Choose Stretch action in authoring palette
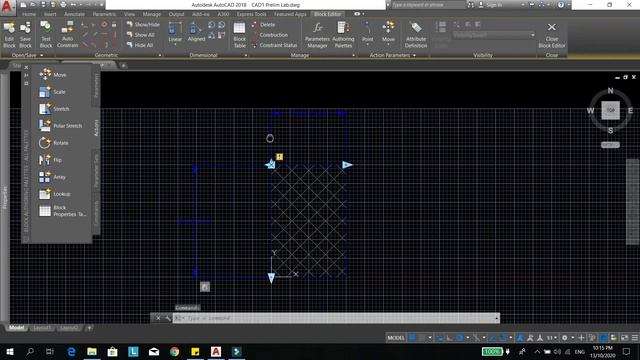 54,109
